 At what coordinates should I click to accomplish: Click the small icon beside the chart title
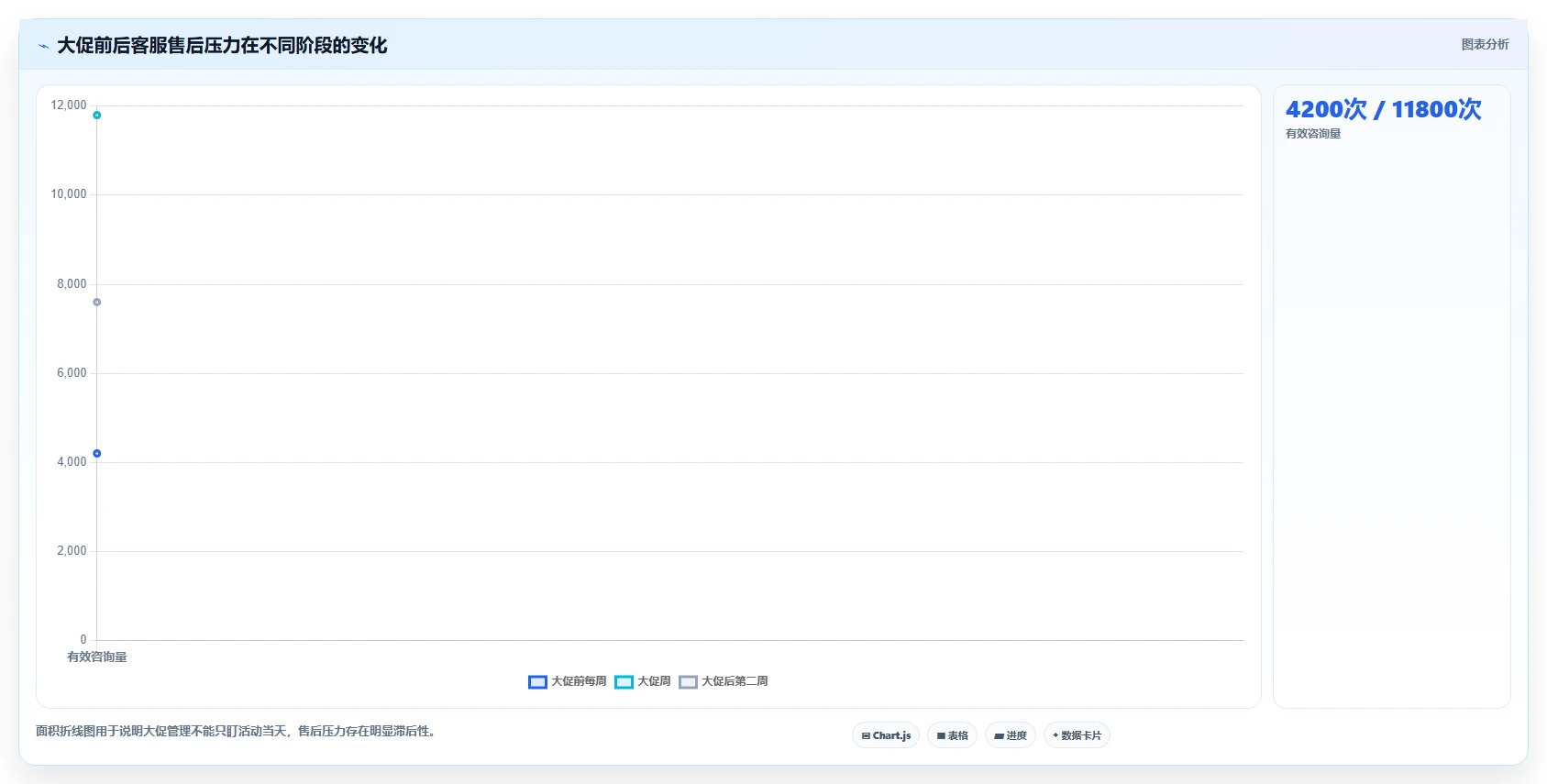click(x=43, y=46)
